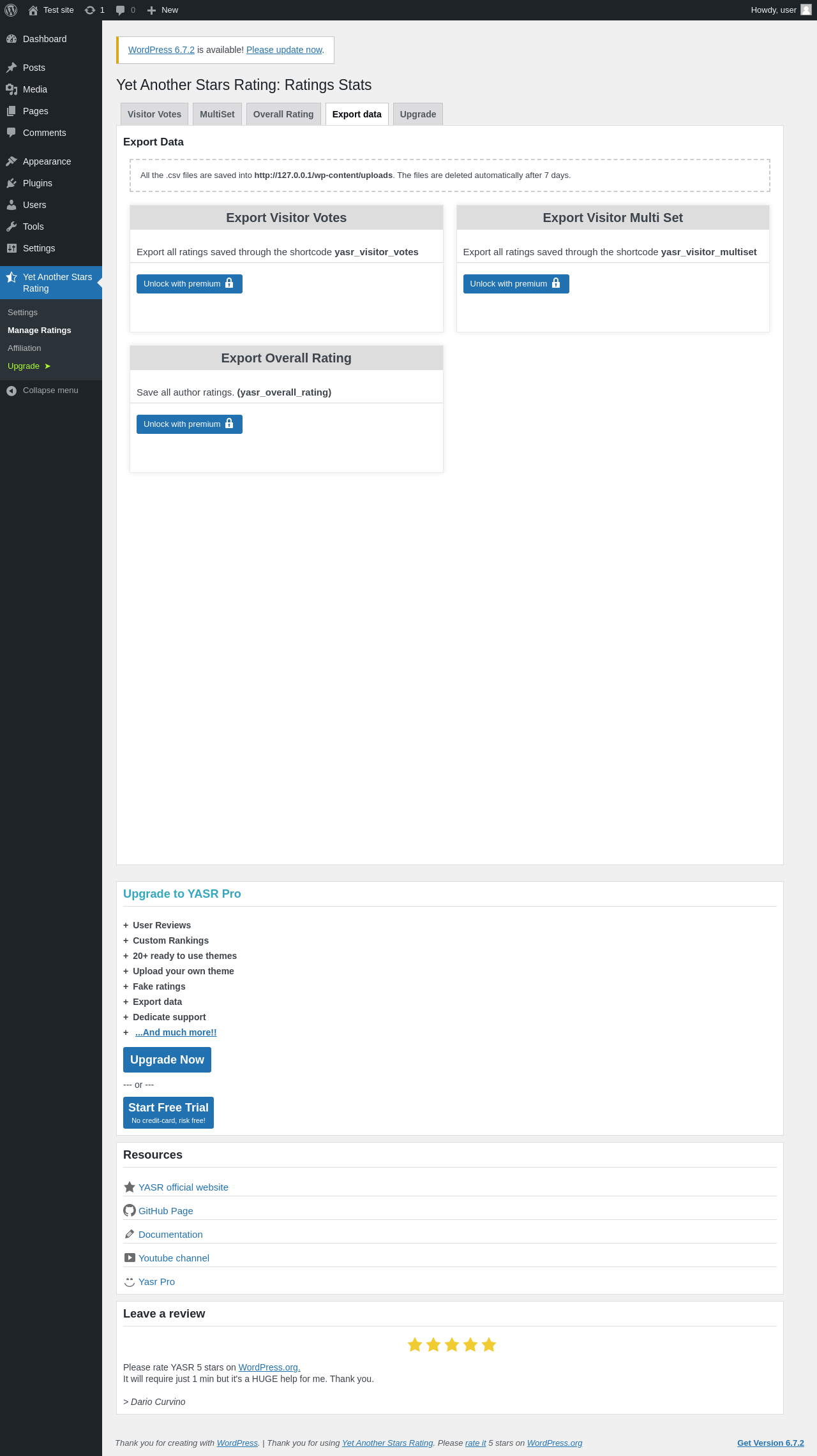Click the WordPress logo in the admin bar

(11, 10)
